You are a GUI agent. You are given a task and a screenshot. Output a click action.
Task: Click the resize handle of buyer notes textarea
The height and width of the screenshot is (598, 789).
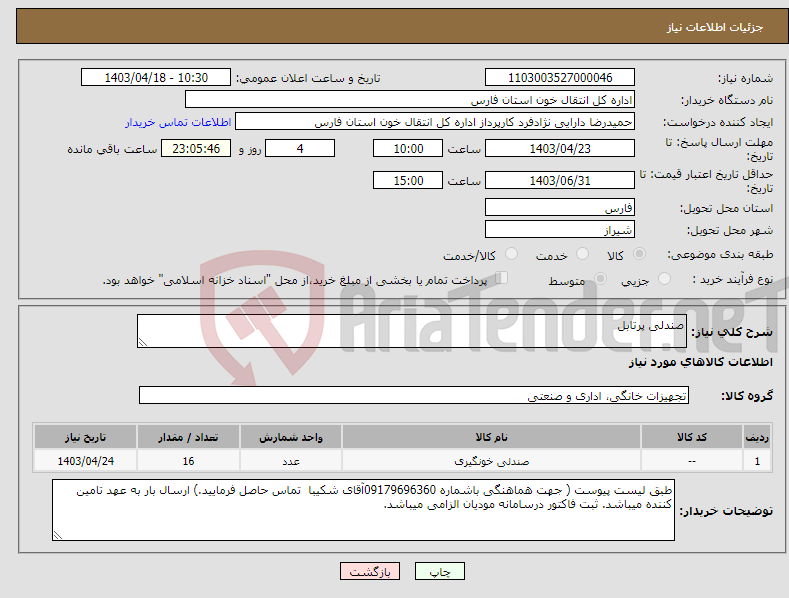58,535
